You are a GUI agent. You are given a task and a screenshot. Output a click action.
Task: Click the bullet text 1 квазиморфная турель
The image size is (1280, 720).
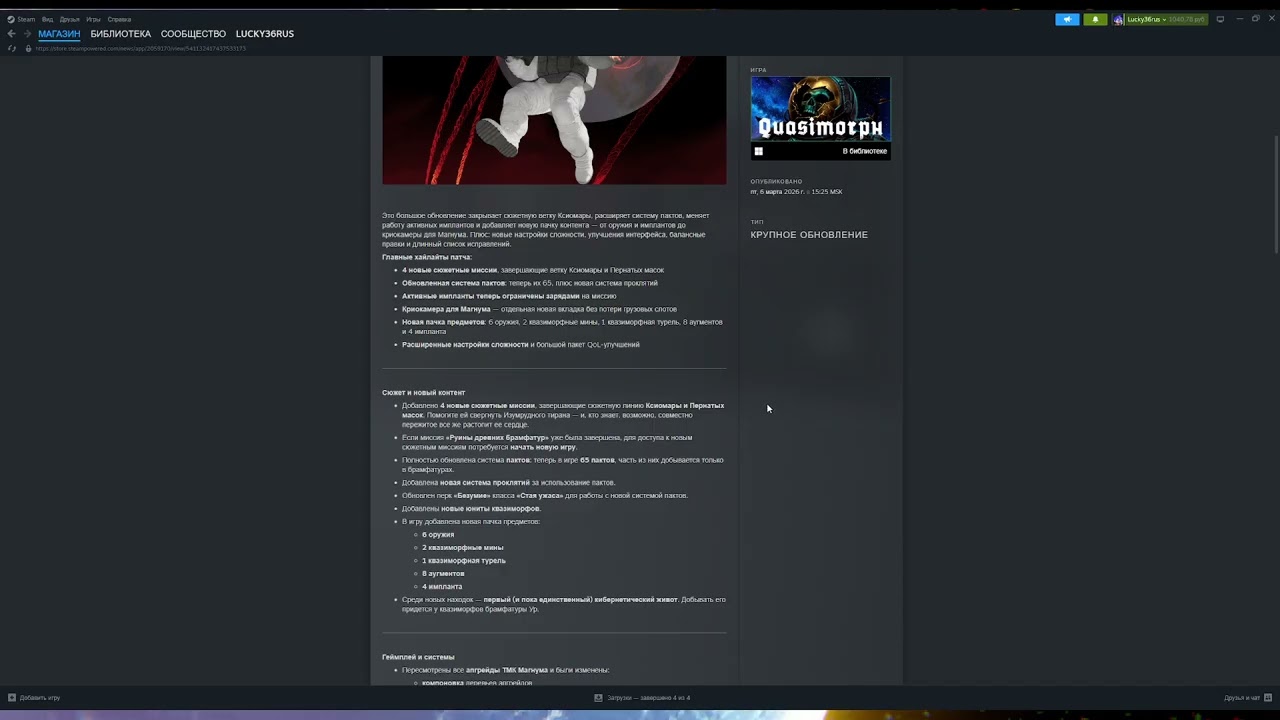click(x=464, y=561)
